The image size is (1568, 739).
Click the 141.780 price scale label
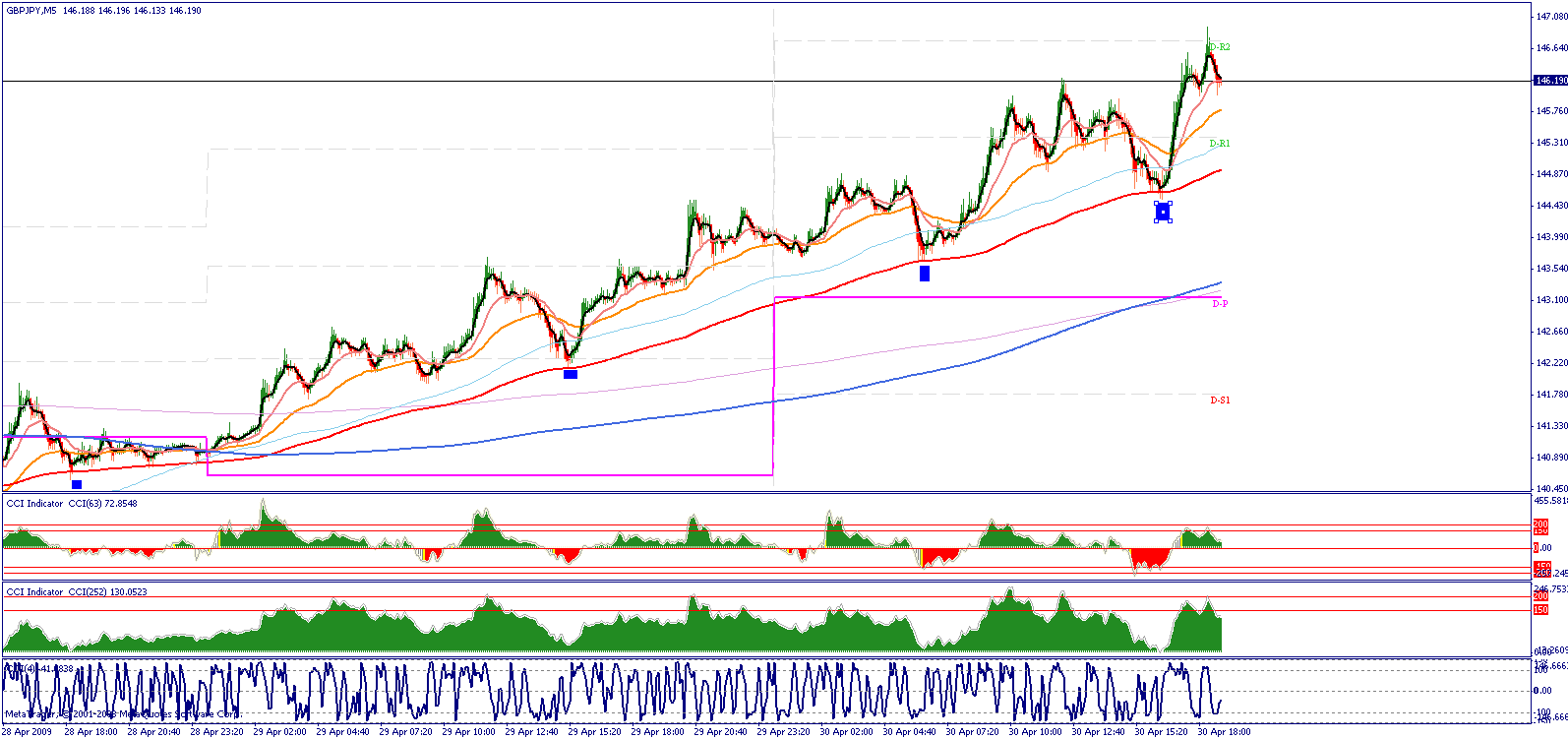(1551, 395)
